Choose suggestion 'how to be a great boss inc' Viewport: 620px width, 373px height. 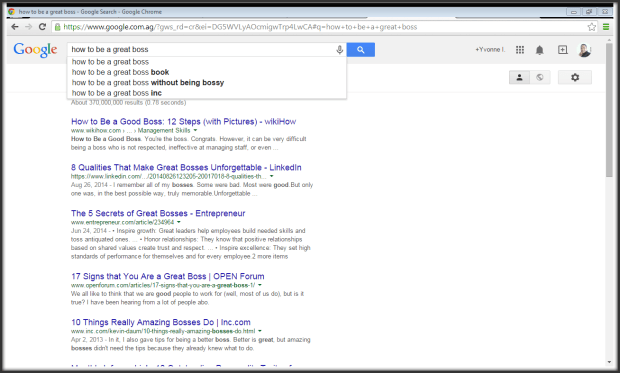click(x=207, y=93)
